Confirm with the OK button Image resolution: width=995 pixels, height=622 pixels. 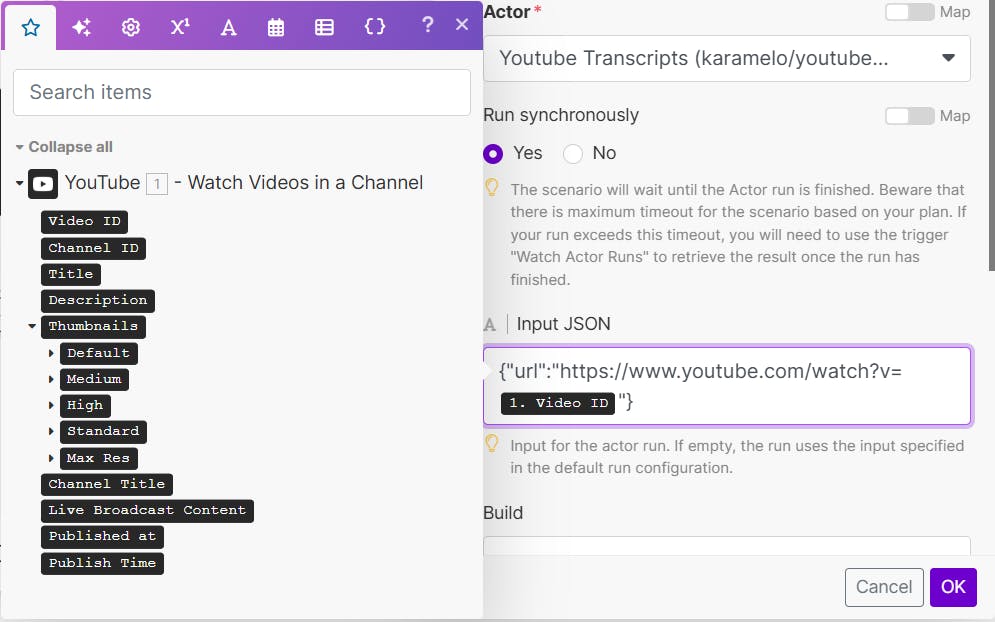pos(953,587)
